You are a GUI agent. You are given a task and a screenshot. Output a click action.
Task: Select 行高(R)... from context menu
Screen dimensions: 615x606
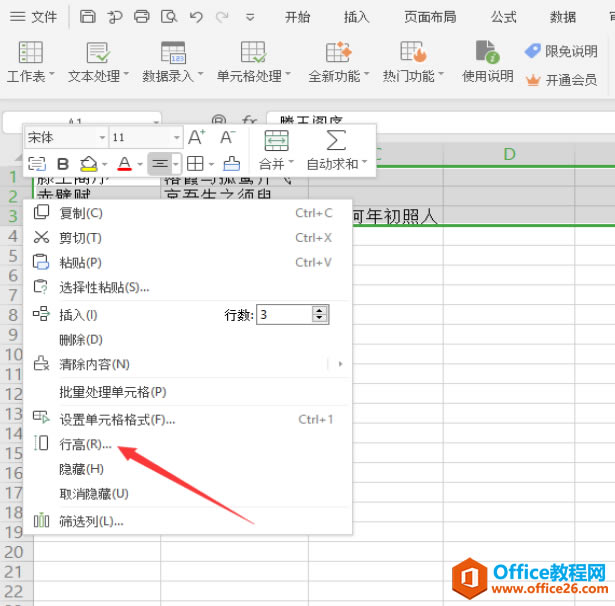pos(187,444)
